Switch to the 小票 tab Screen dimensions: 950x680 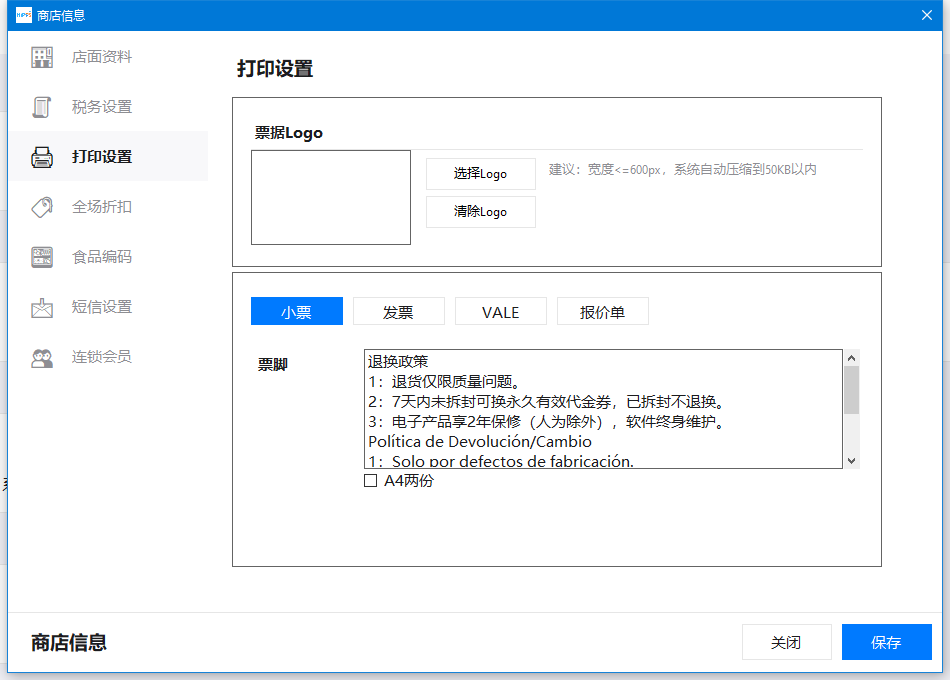pos(297,312)
